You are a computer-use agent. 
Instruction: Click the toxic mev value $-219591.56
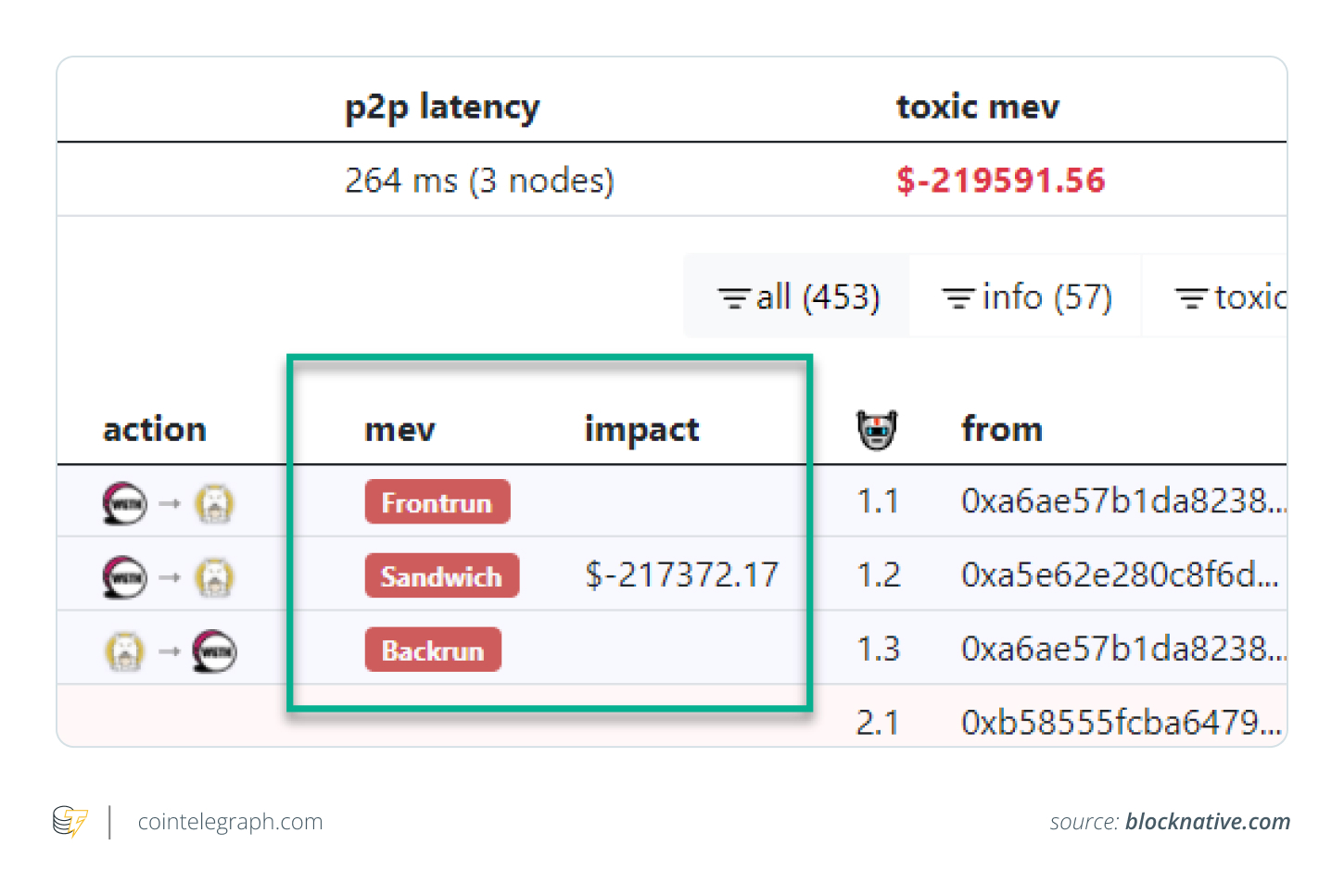pyautogui.click(x=1000, y=181)
